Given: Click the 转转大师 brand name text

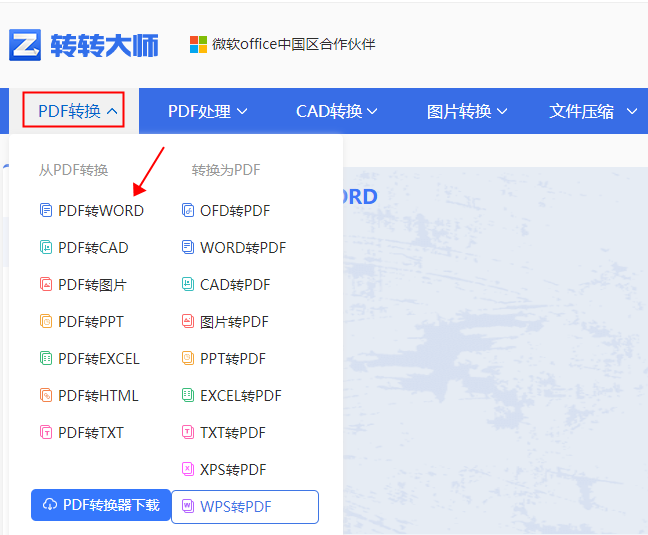Looking at the screenshot, I should coord(104,45).
